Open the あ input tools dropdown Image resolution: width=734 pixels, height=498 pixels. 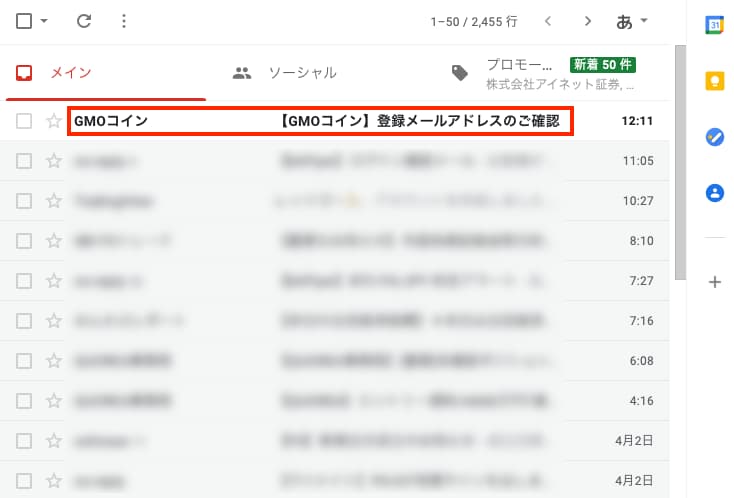pyautogui.click(x=631, y=21)
